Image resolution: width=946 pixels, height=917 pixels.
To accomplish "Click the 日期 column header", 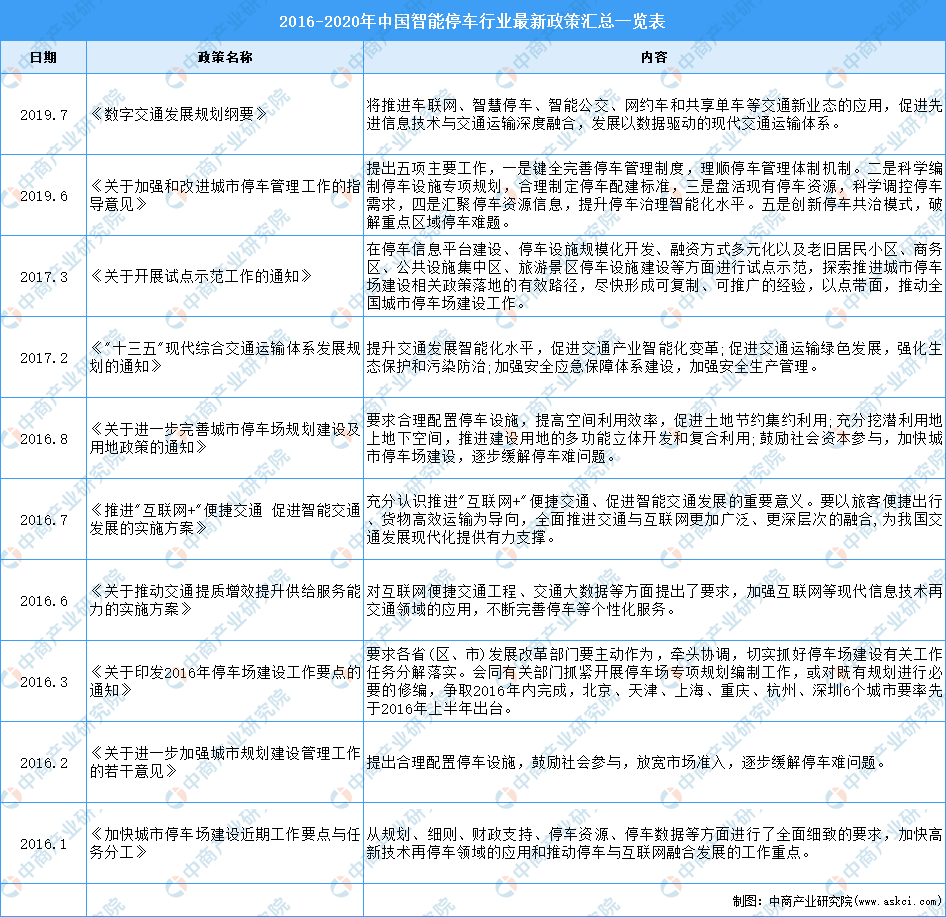I will (43, 57).
